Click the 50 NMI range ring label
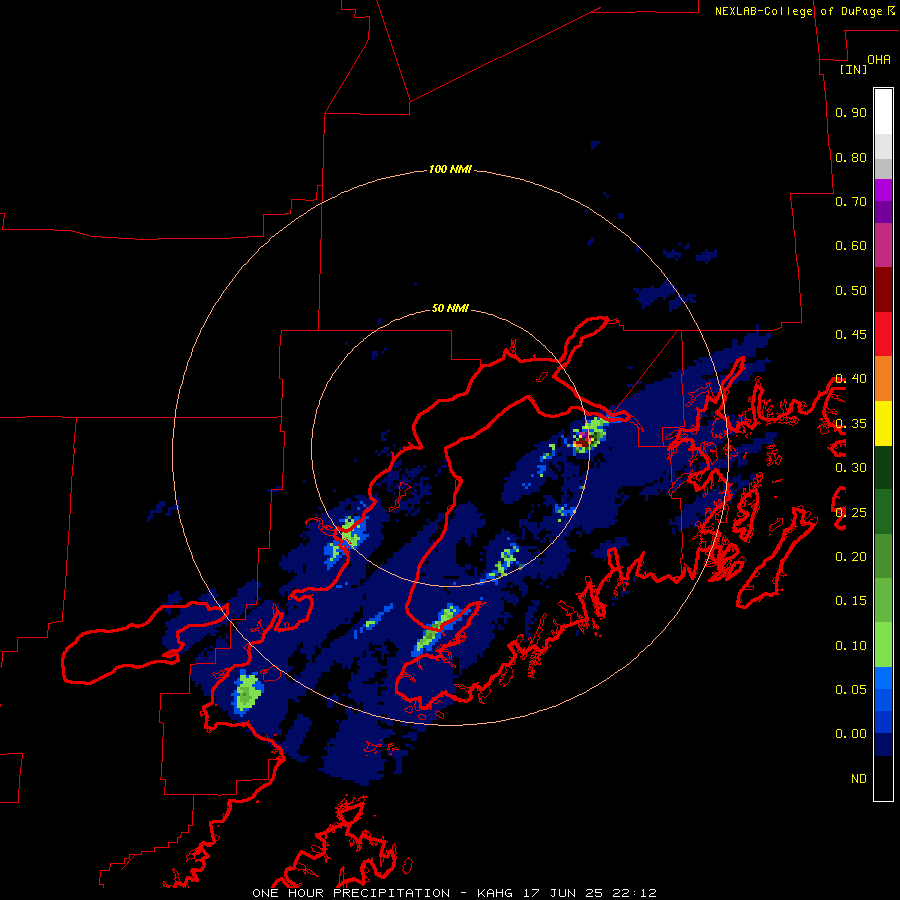 [x=450, y=308]
